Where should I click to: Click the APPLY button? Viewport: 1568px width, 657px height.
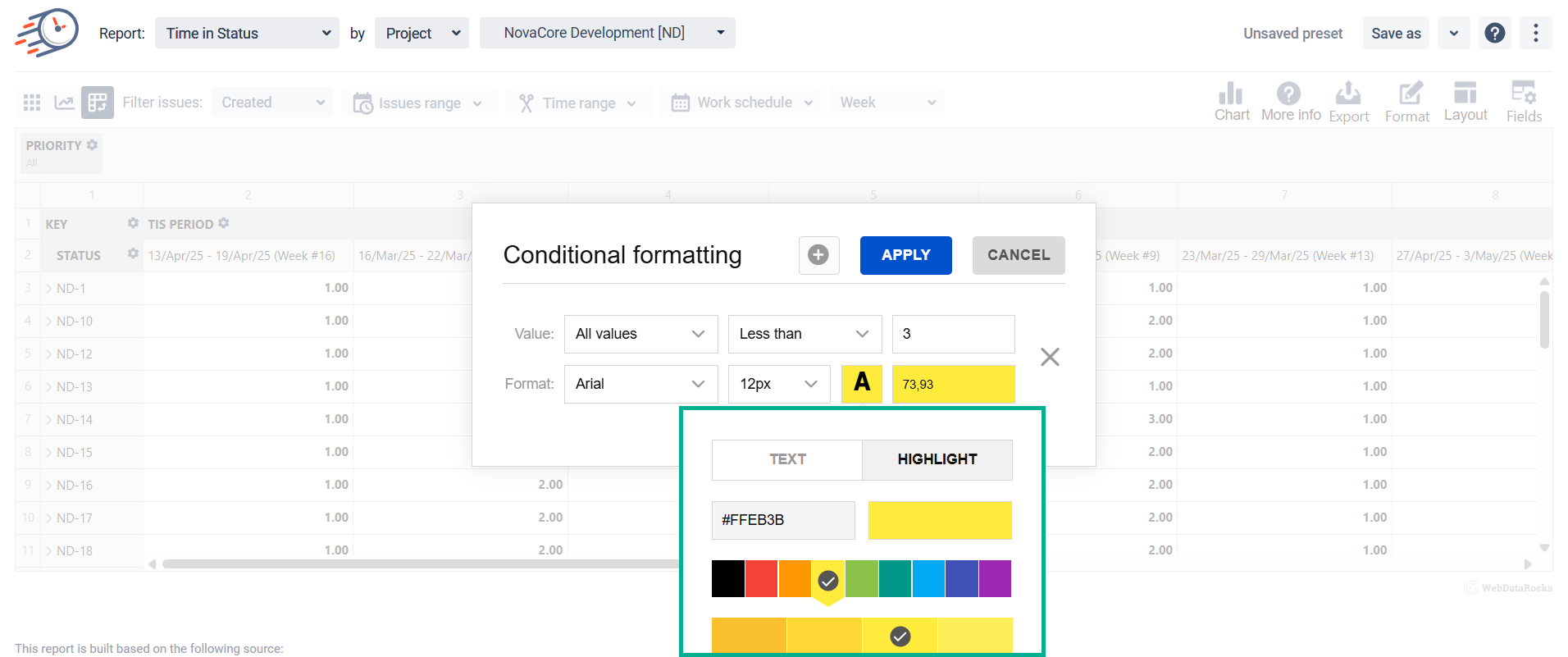click(905, 255)
